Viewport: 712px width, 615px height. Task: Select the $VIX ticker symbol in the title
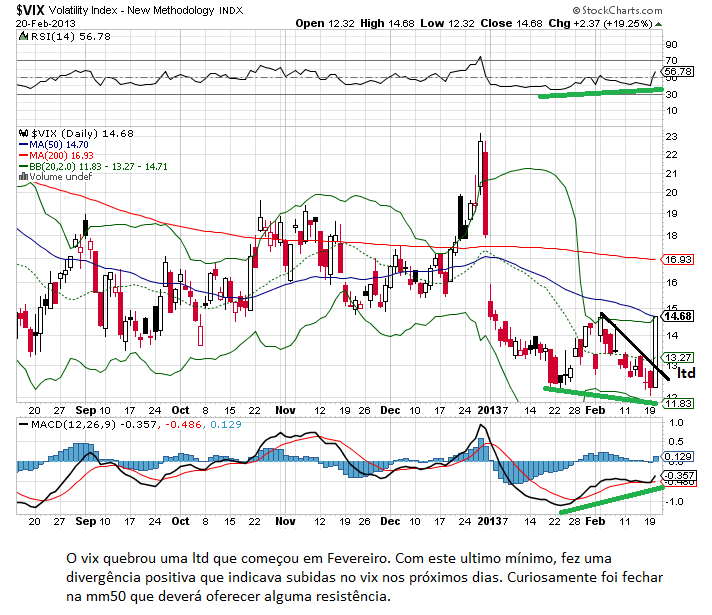point(30,10)
